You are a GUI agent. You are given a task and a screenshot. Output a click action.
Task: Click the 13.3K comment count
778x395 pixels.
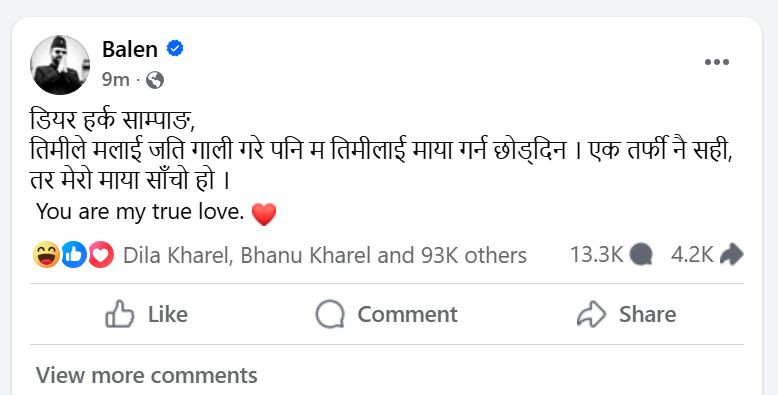pos(596,255)
